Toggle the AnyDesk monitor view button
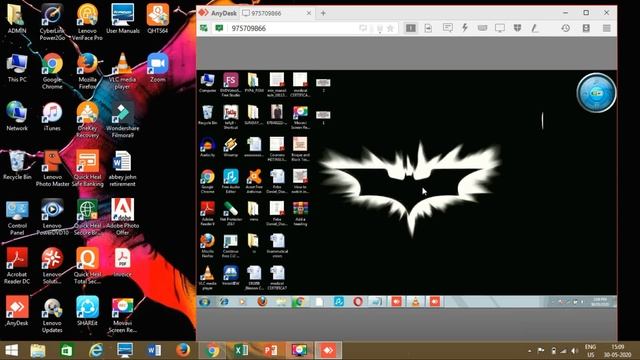 [x=411, y=28]
